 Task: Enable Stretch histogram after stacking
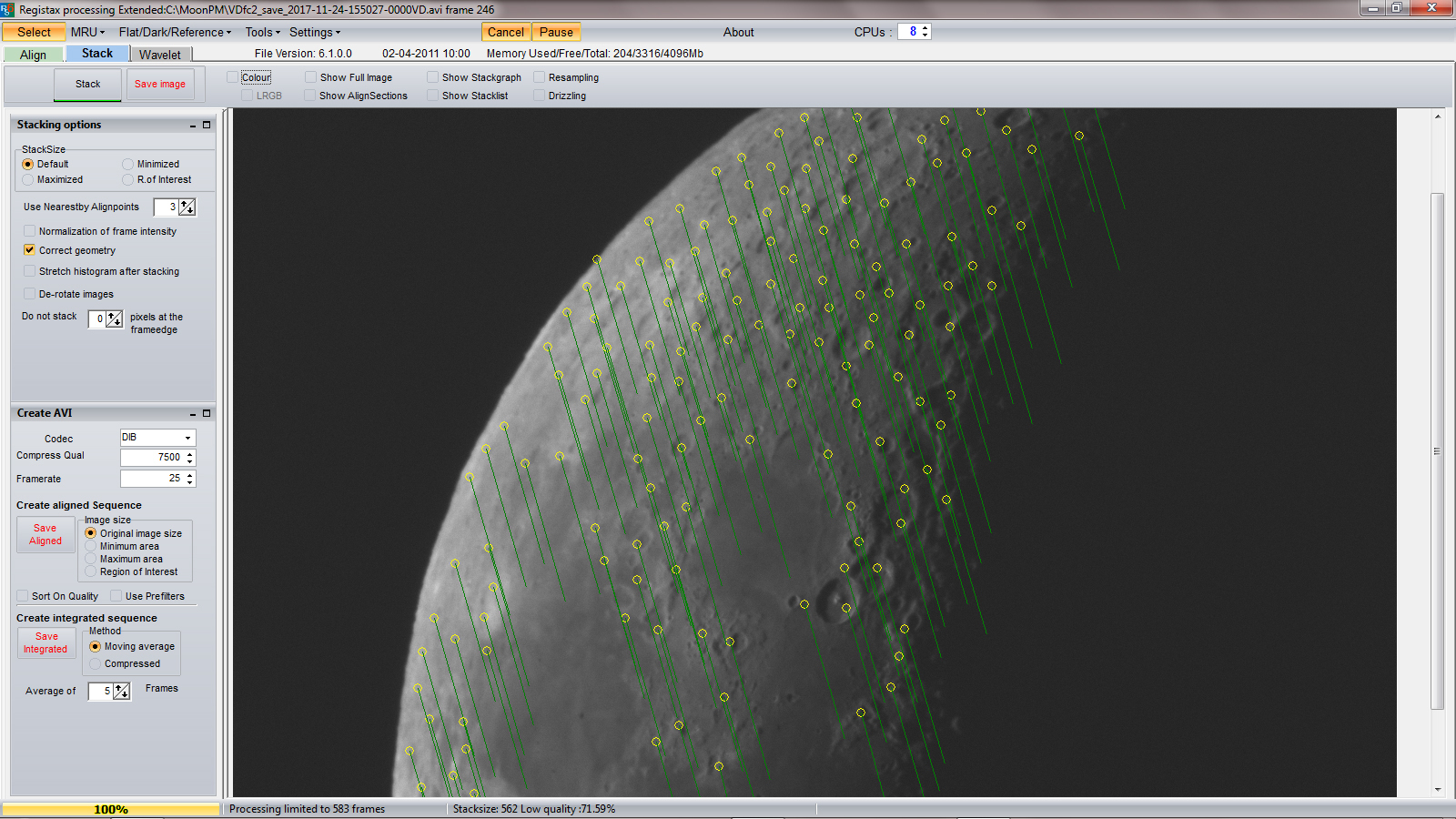(29, 271)
